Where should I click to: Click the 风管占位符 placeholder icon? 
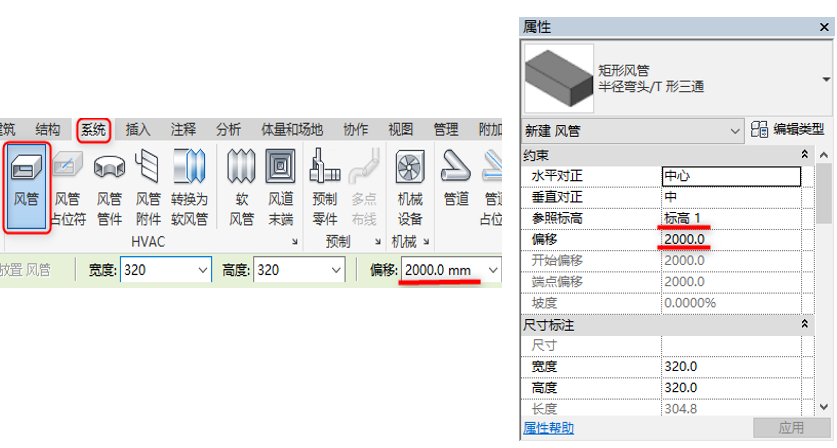pyautogui.click(x=68, y=187)
